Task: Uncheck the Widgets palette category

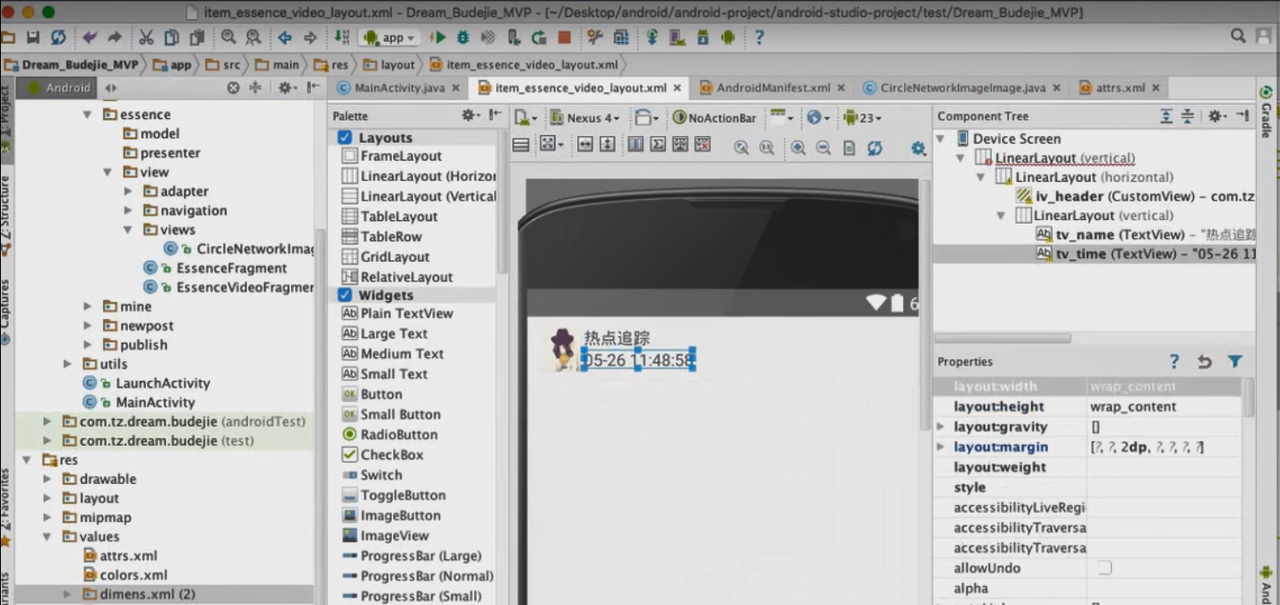Action: (344, 294)
